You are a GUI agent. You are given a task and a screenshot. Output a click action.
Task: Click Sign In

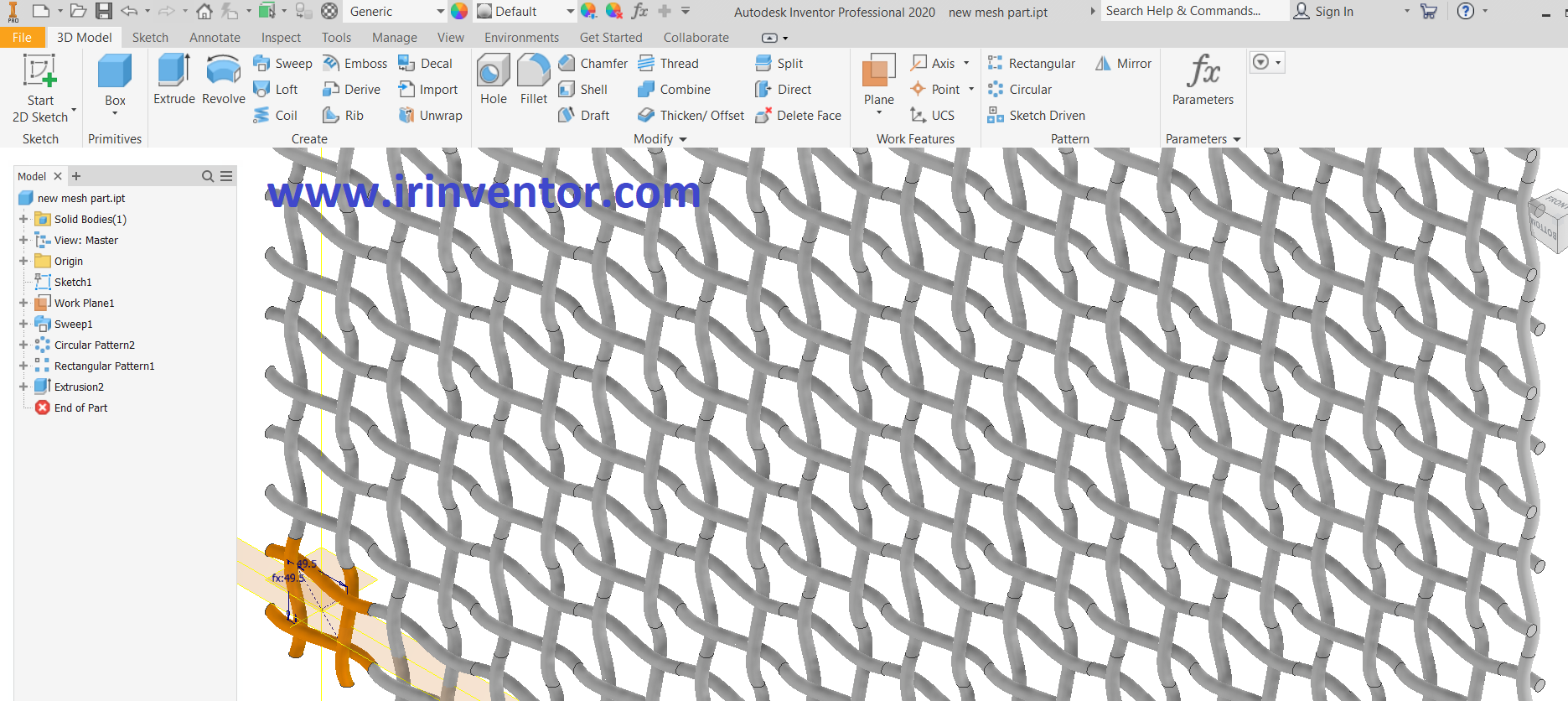pos(1323,11)
